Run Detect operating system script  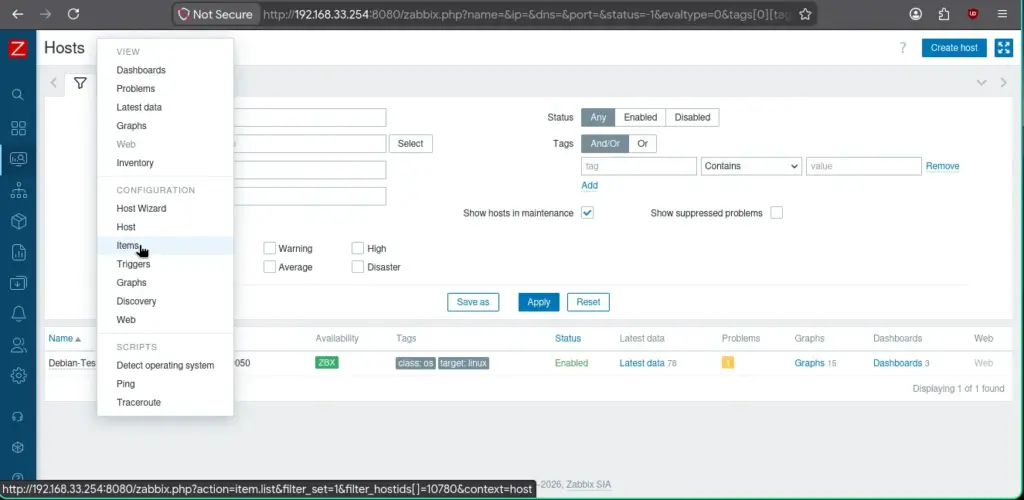point(165,366)
